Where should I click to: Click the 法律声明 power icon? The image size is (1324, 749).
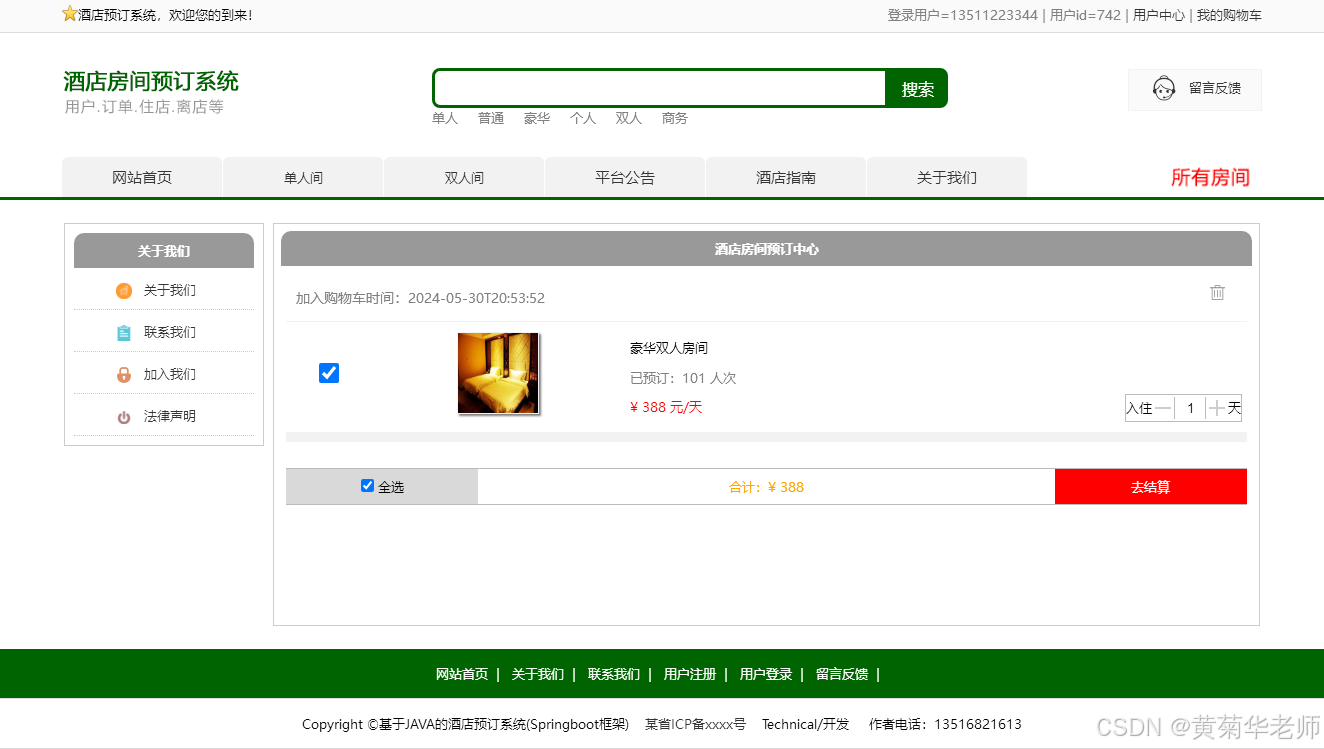[122, 416]
